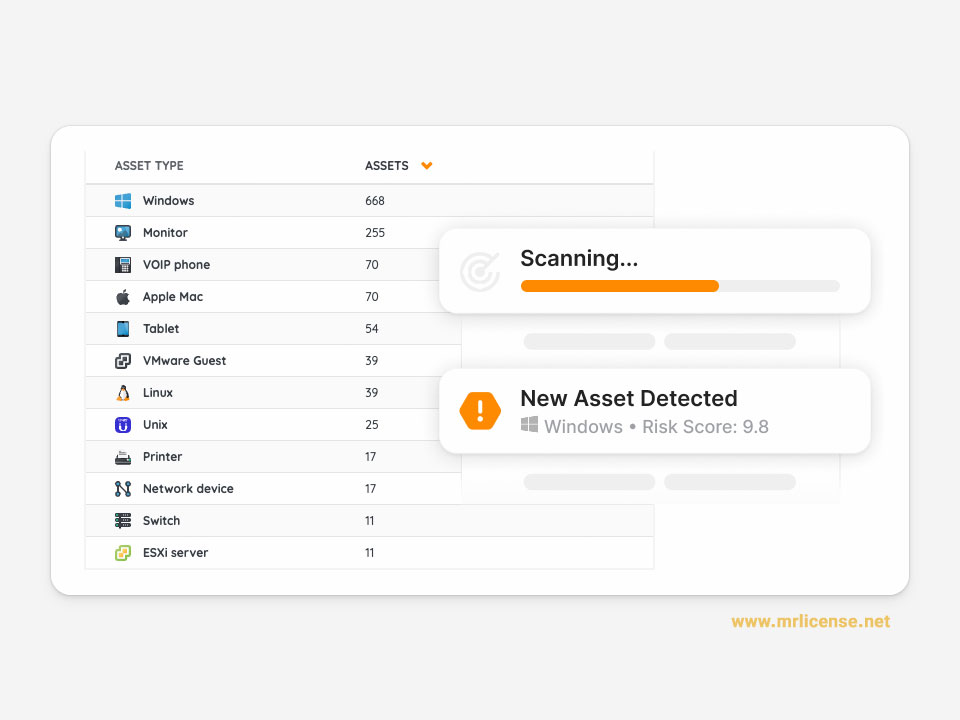Click the orange hexagon alert icon
This screenshot has height=720, width=960.
480,411
